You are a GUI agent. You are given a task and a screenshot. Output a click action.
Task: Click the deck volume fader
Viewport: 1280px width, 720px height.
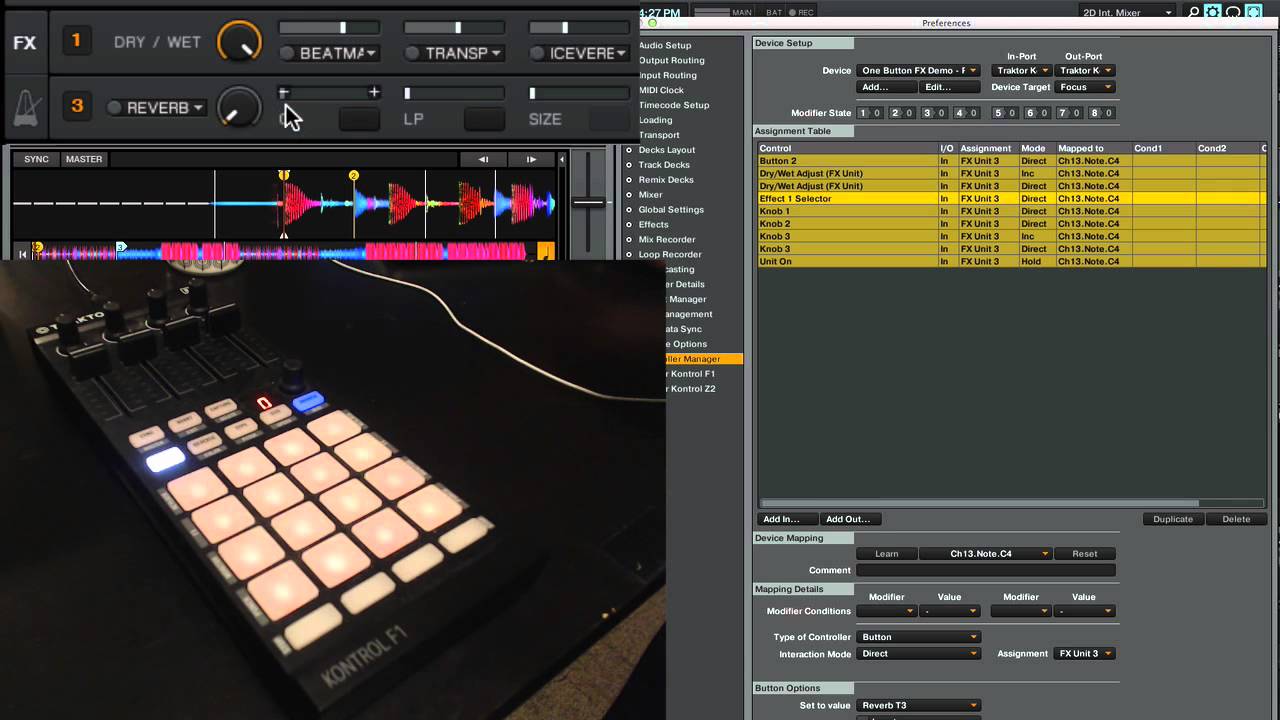click(x=588, y=203)
